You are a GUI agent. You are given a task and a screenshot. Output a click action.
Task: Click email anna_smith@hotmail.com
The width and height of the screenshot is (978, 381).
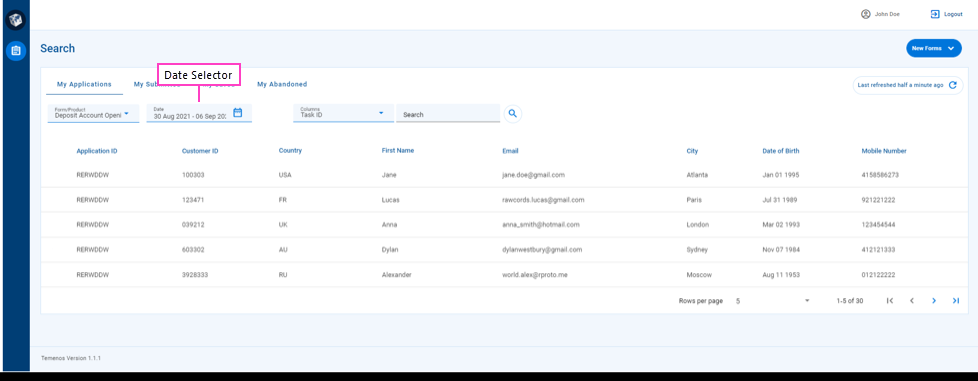(541, 224)
